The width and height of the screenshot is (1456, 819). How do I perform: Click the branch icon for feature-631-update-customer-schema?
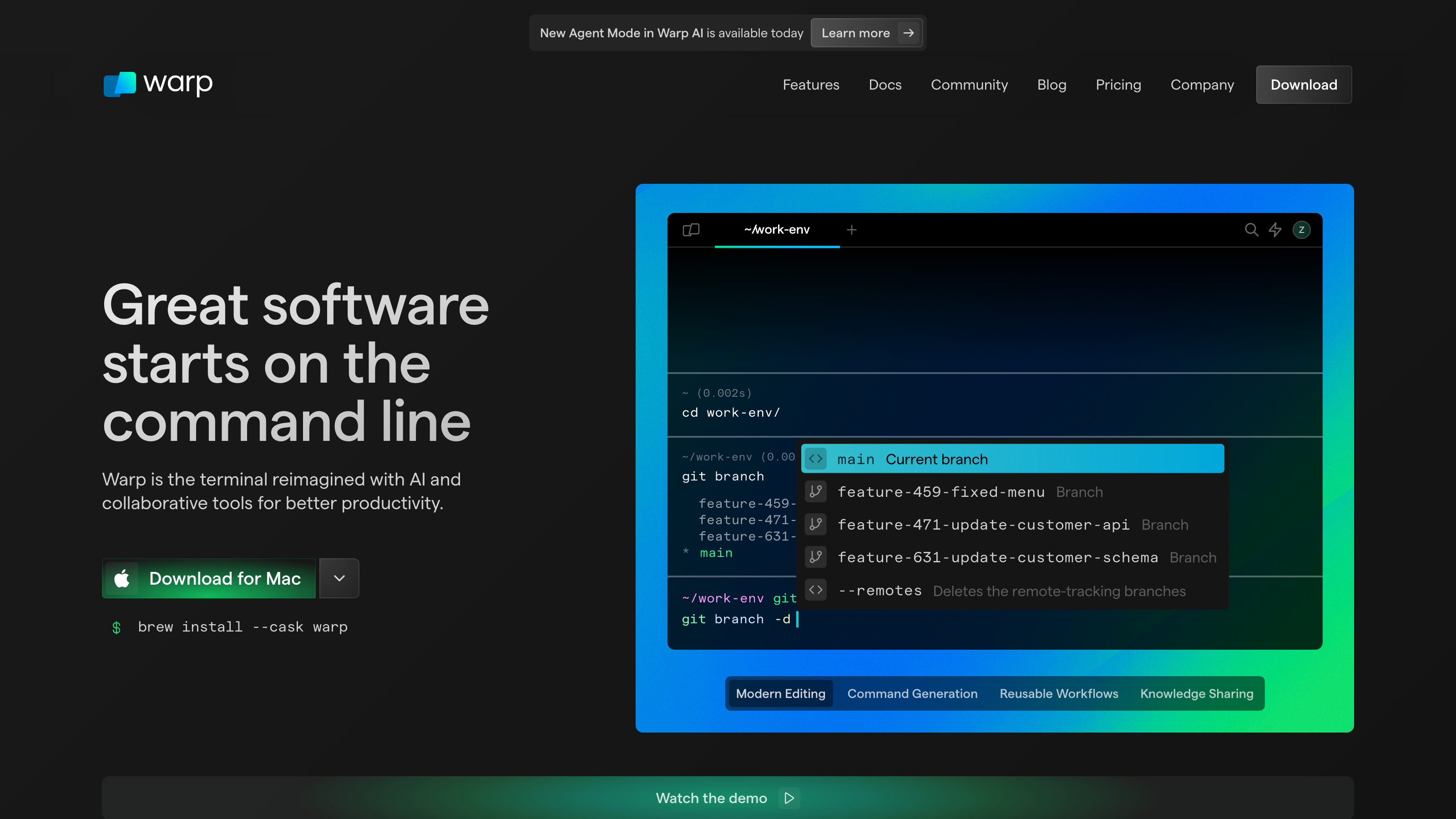pyautogui.click(x=816, y=557)
